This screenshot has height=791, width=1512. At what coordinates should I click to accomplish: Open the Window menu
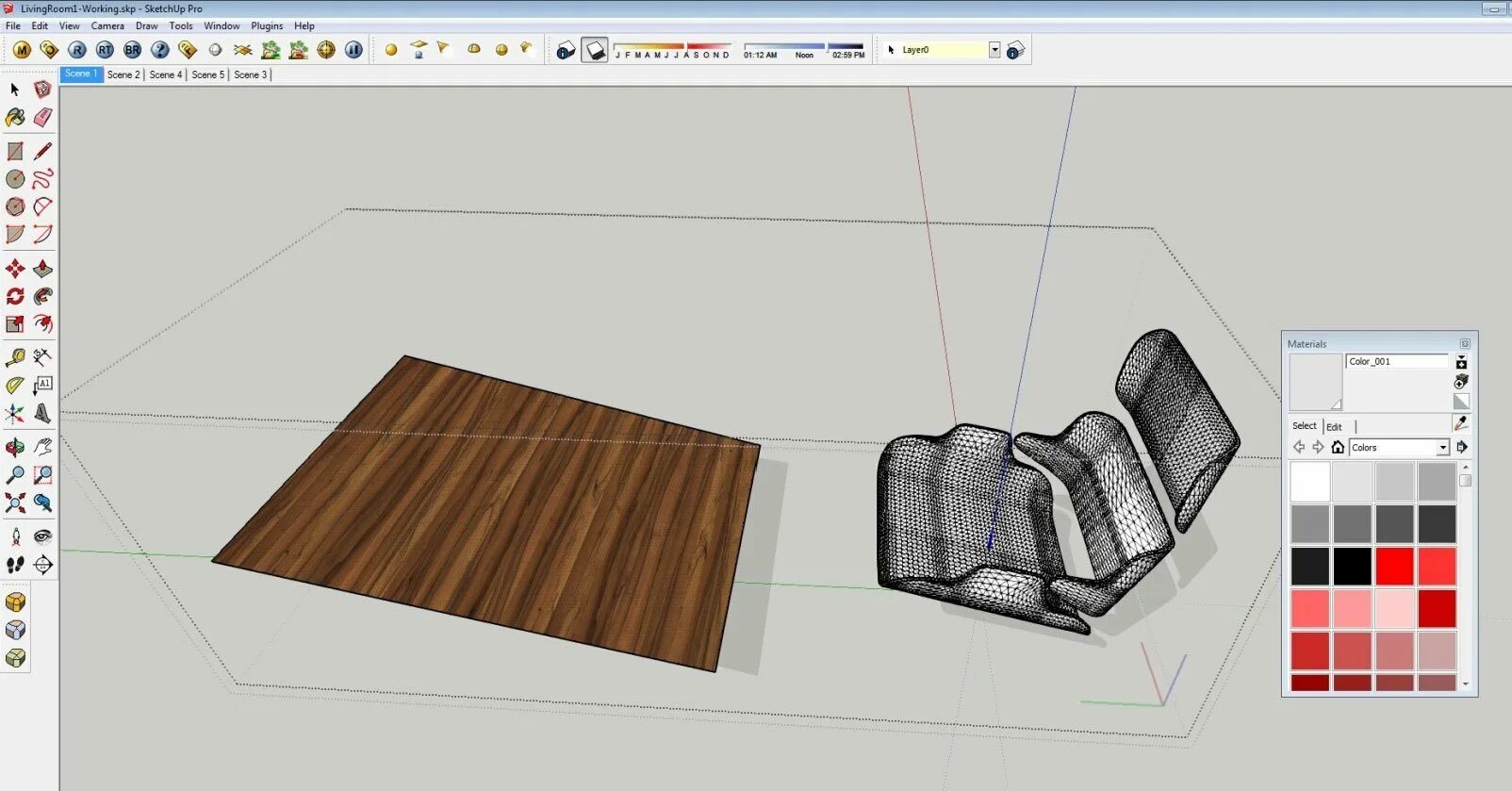(x=222, y=25)
